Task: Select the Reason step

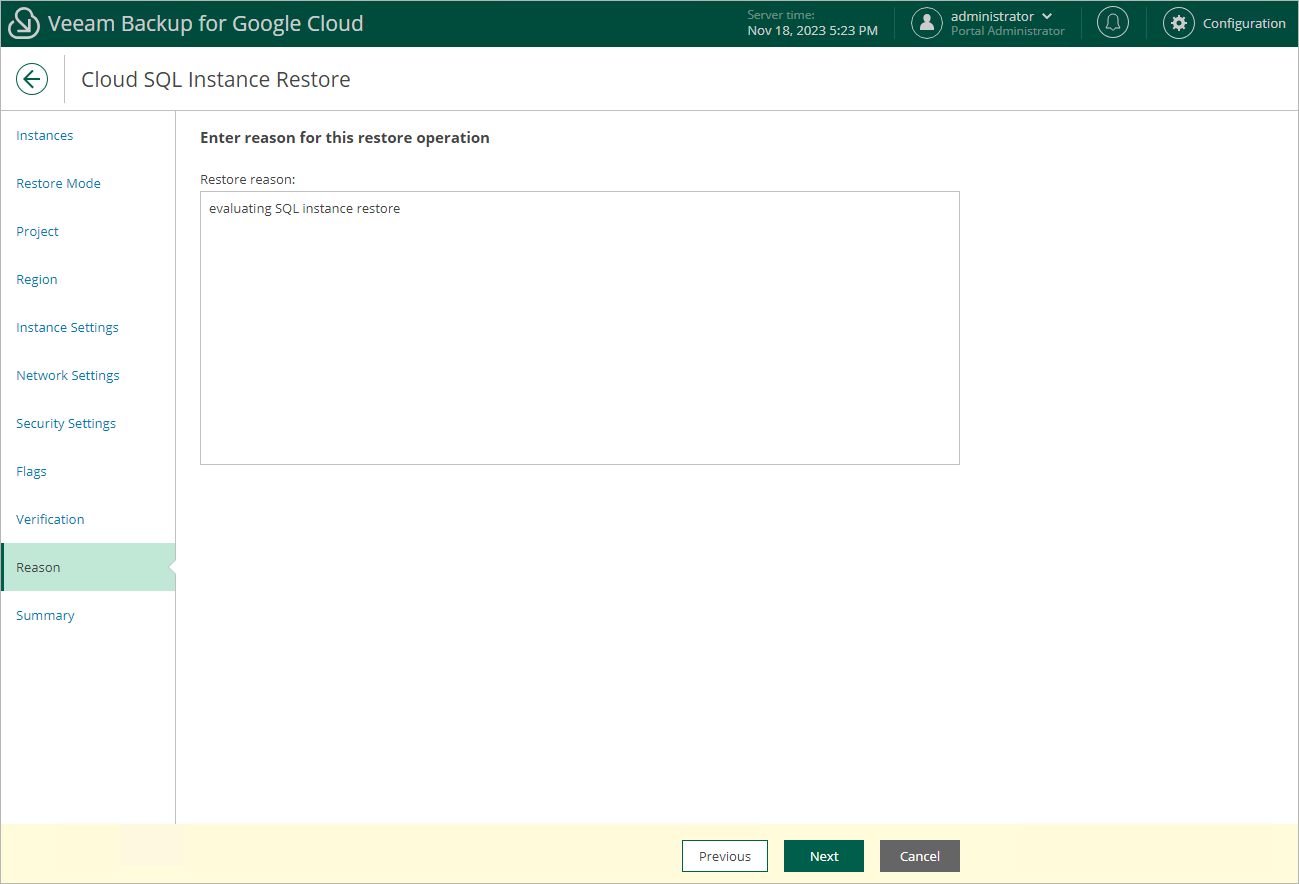Action: [x=88, y=567]
